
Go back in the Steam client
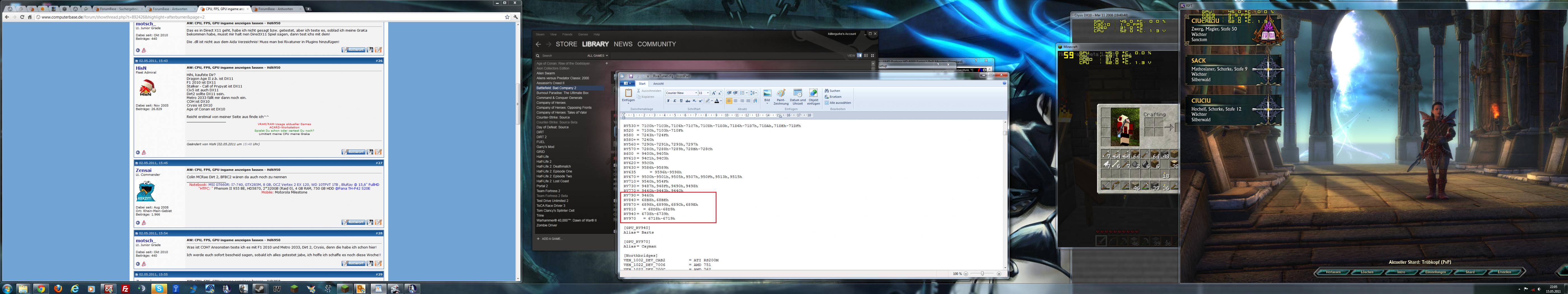[x=538, y=45]
